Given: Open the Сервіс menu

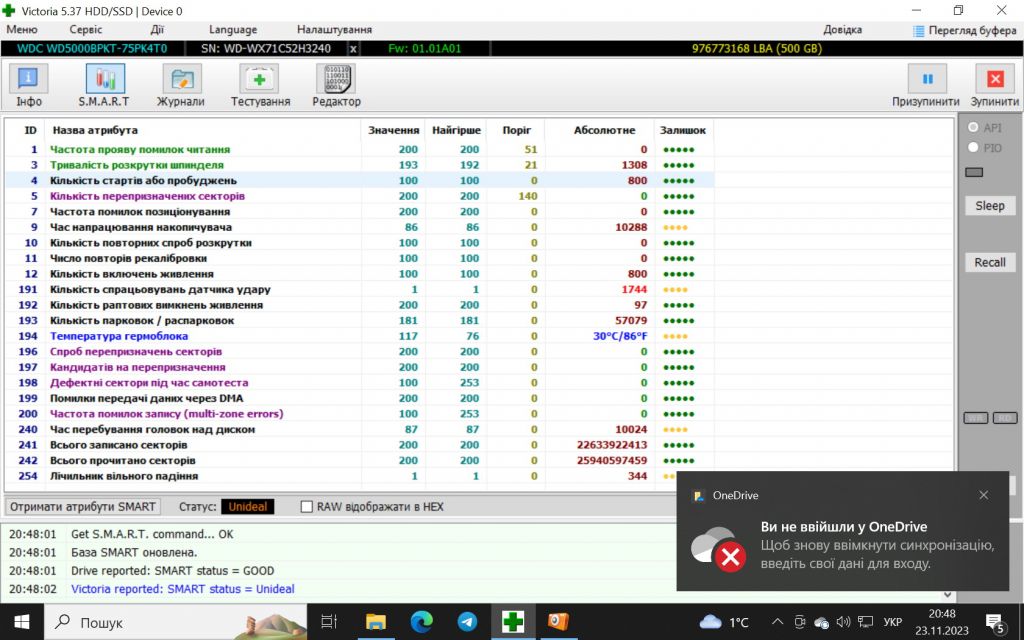Looking at the screenshot, I should pos(86,29).
